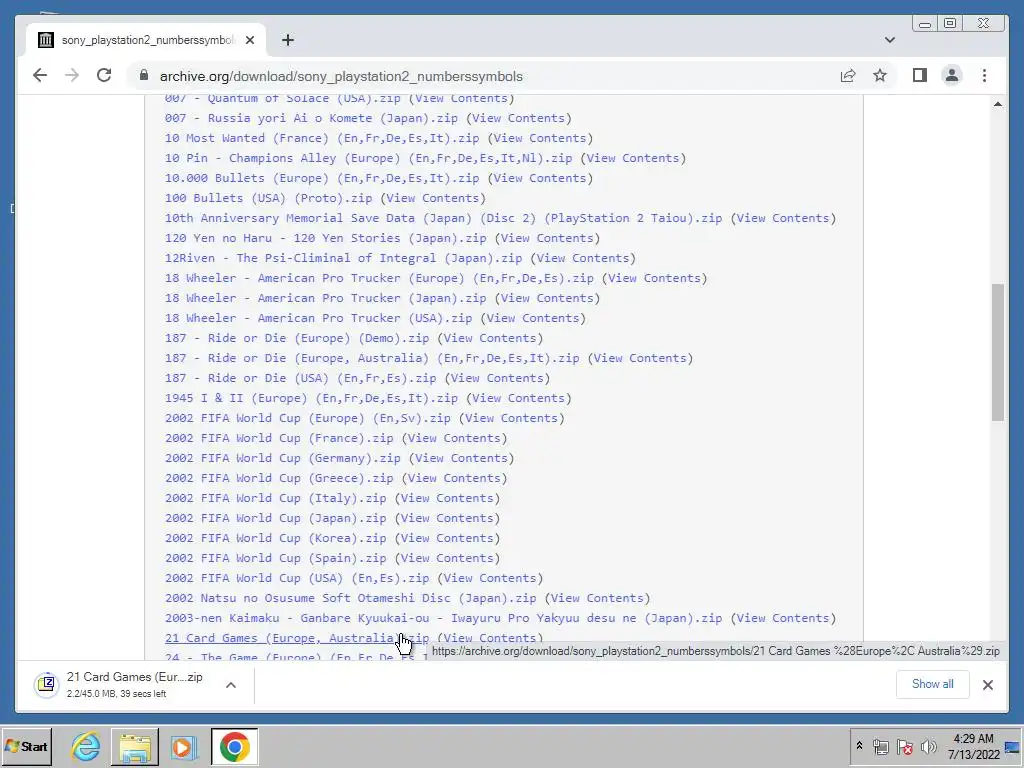The height and width of the screenshot is (768, 1024).
Task: Download 187 Ride or Die (Europe, Australia) zip
Action: (372, 358)
